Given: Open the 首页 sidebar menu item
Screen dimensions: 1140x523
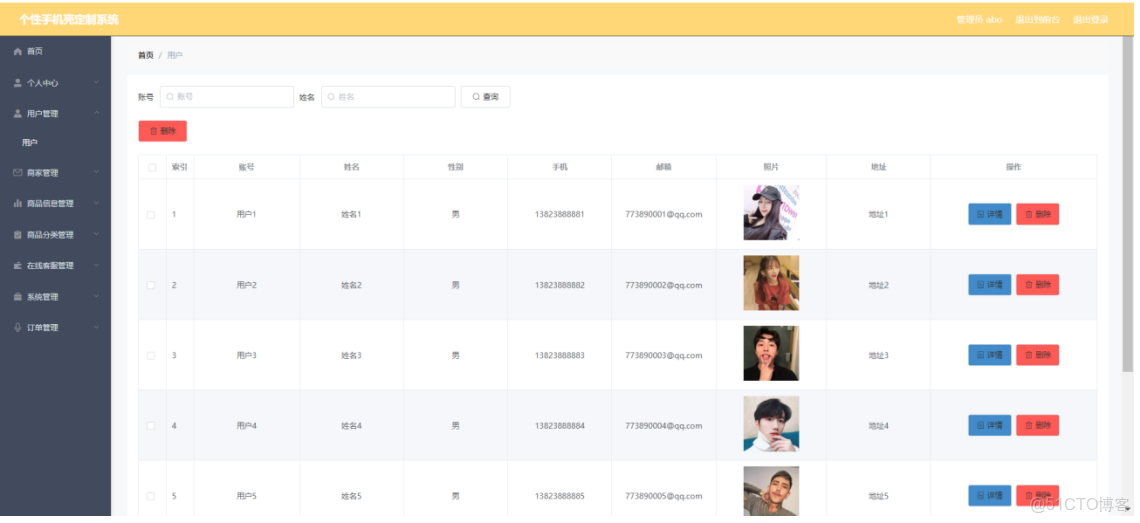Looking at the screenshot, I should 55,52.
